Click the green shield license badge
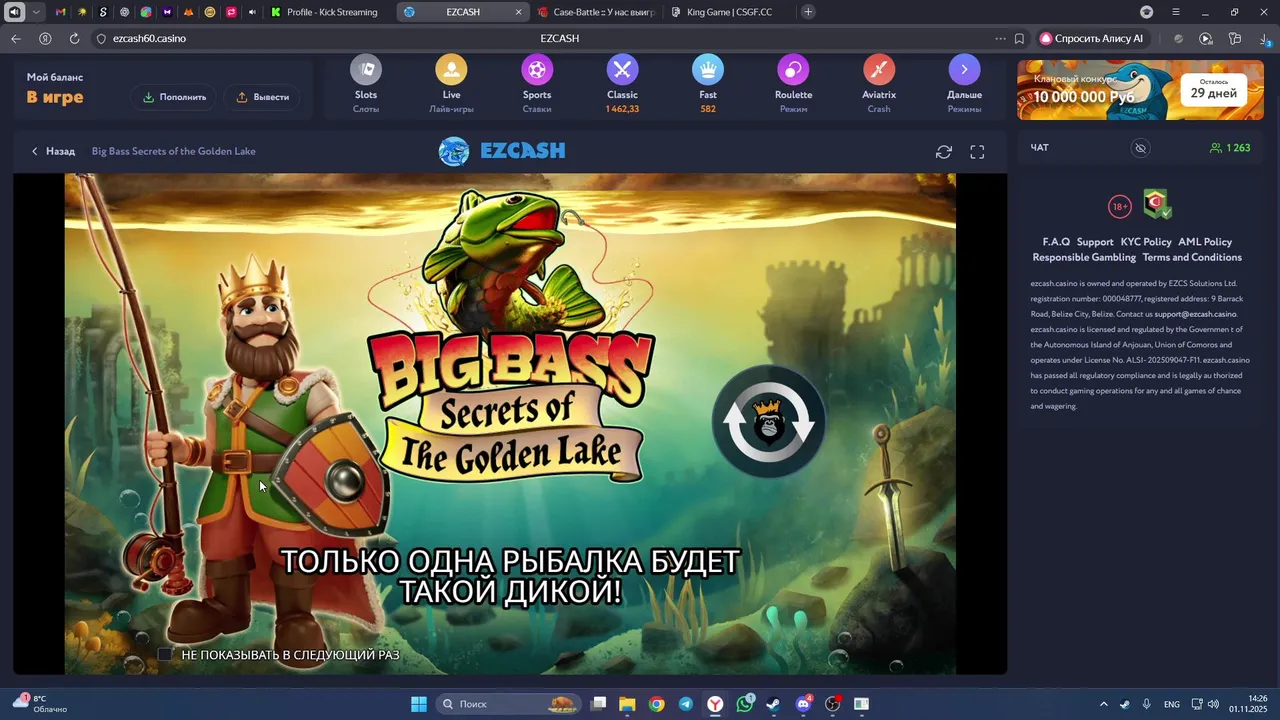Viewport: 1280px width, 720px height. [x=1157, y=204]
